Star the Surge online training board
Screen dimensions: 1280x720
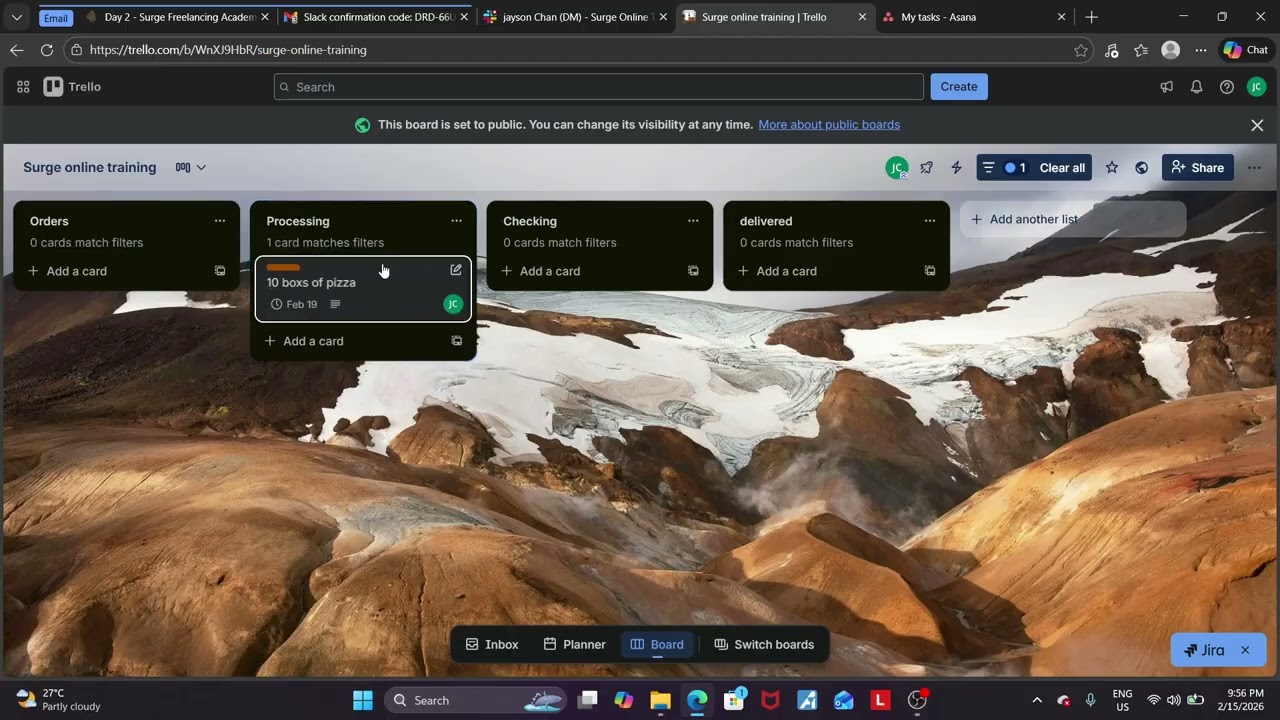1111,168
